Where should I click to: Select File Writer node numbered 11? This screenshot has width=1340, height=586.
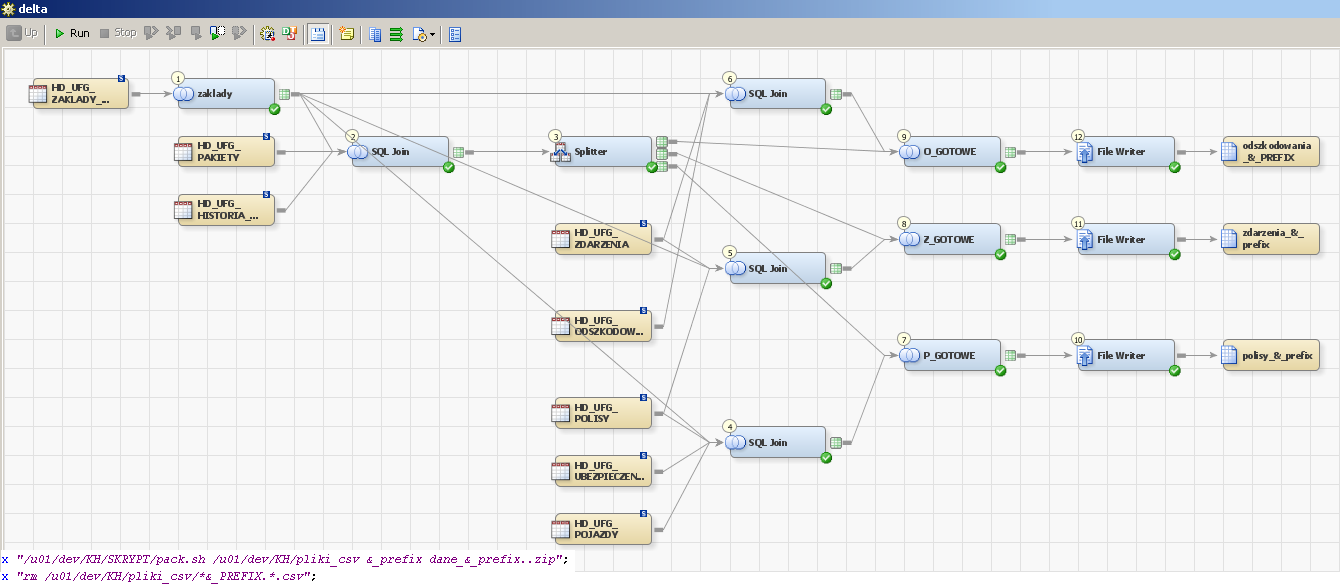(x=1126, y=240)
